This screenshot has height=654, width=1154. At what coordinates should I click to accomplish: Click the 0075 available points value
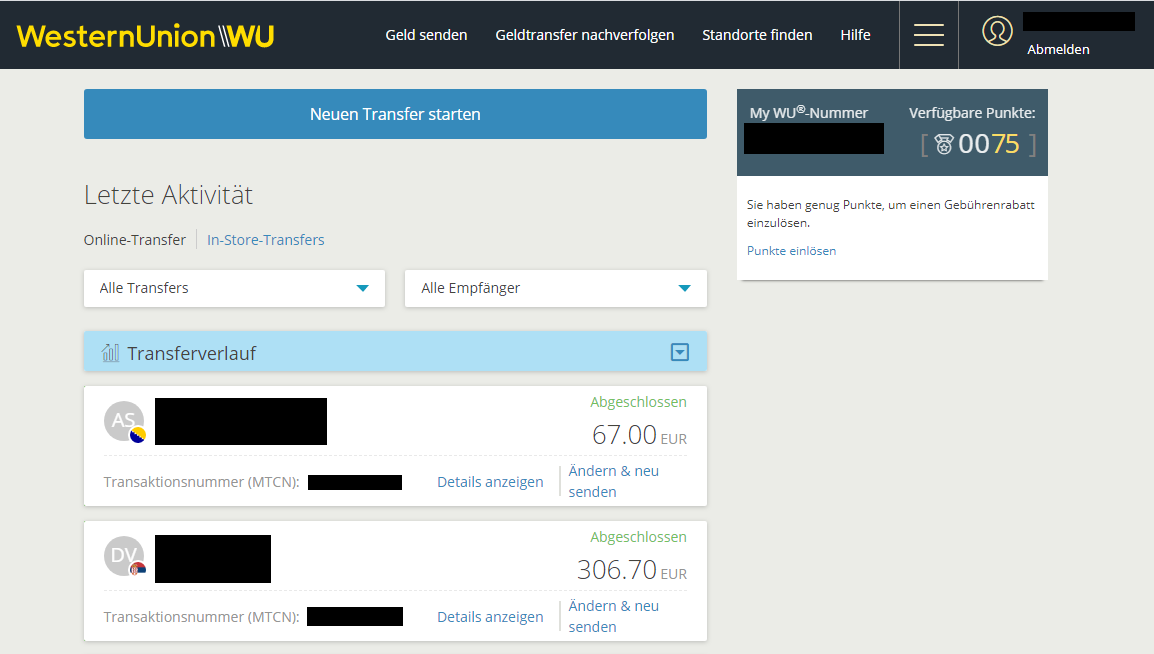988,144
